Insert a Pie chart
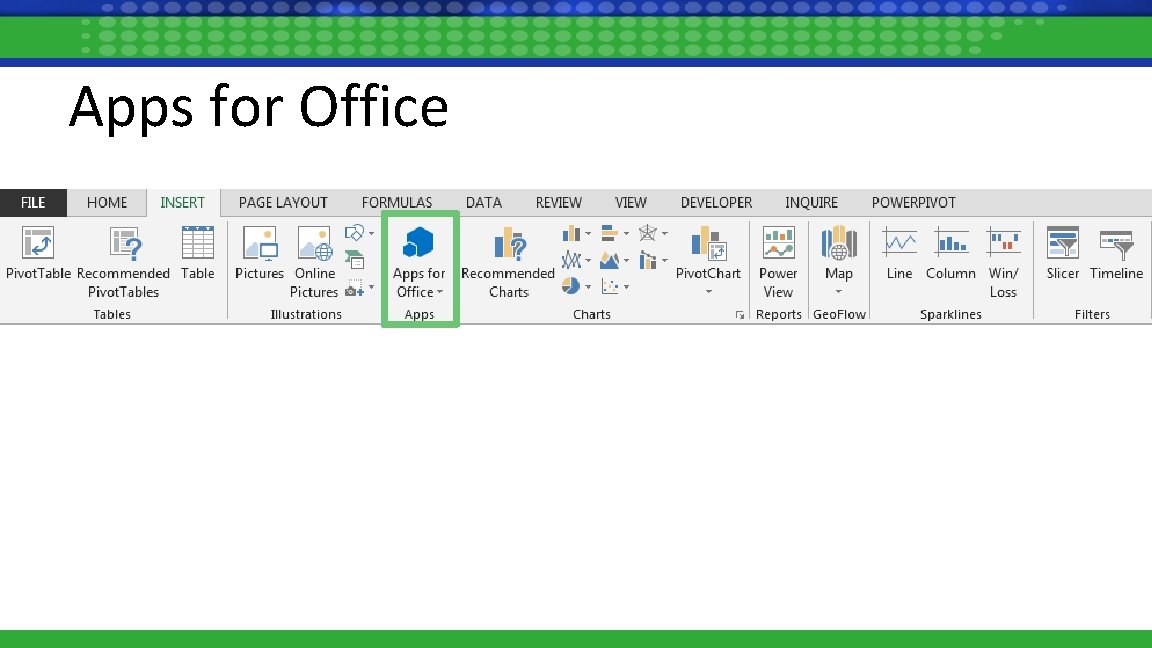Image resolution: width=1152 pixels, height=648 pixels. (x=572, y=286)
